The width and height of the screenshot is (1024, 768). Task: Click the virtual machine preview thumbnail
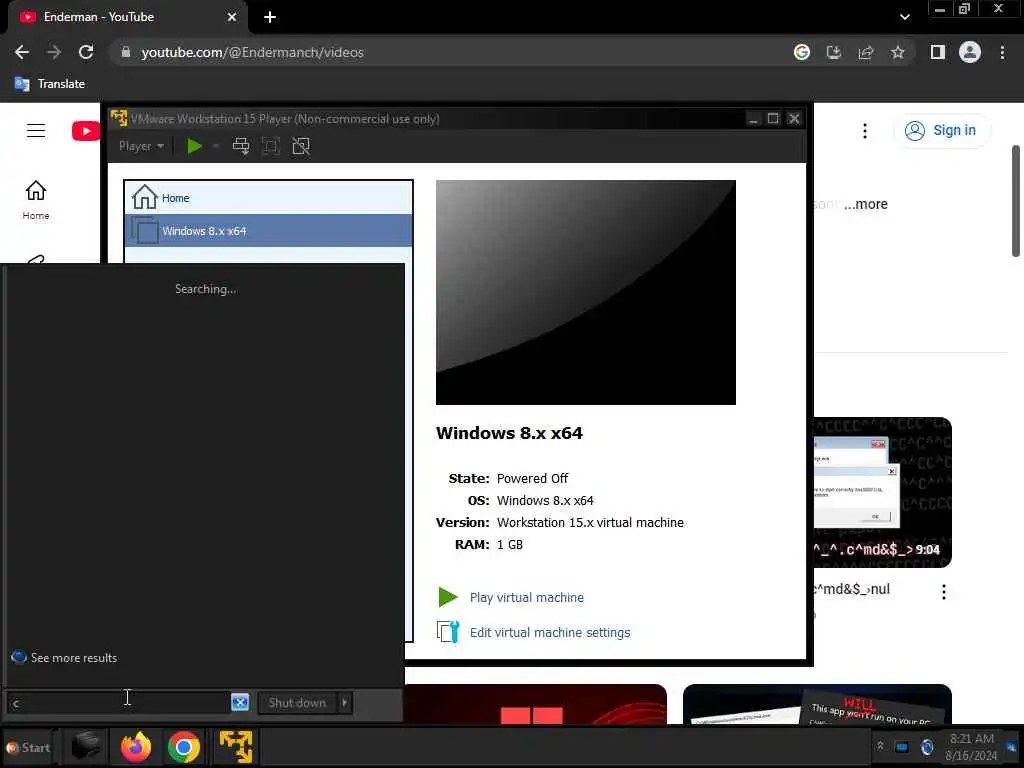(586, 292)
